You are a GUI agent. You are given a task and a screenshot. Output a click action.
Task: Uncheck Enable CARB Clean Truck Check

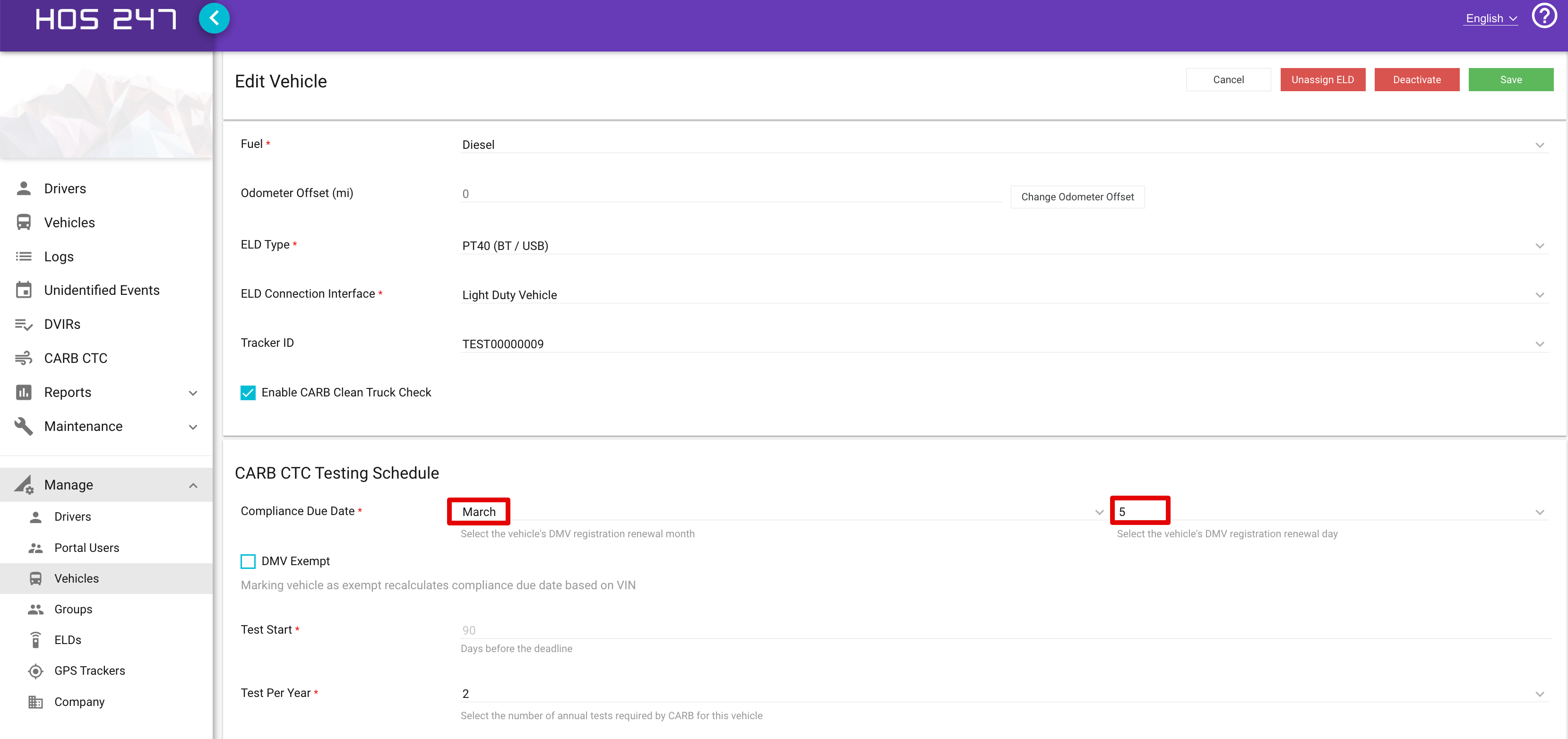pyautogui.click(x=248, y=393)
